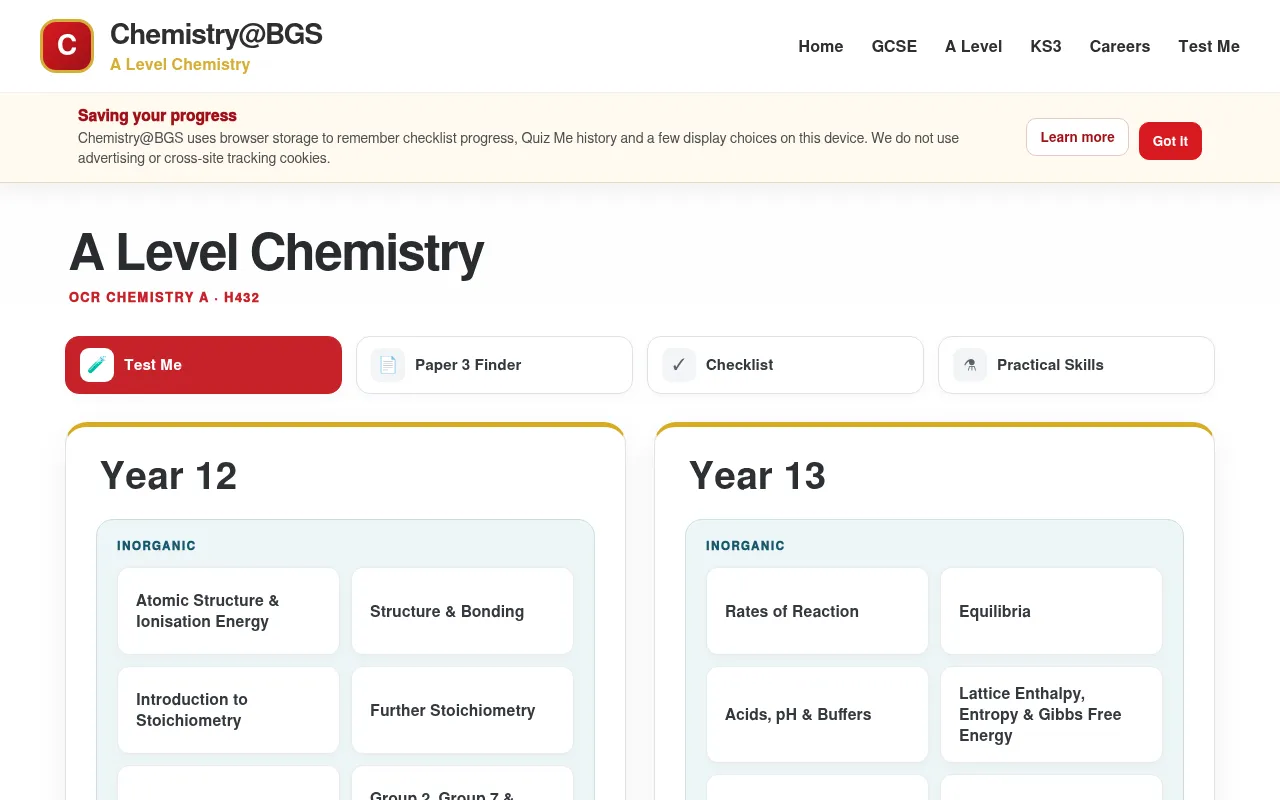
Task: Open the Acids, pH & Buffers topic
Action: click(x=817, y=714)
